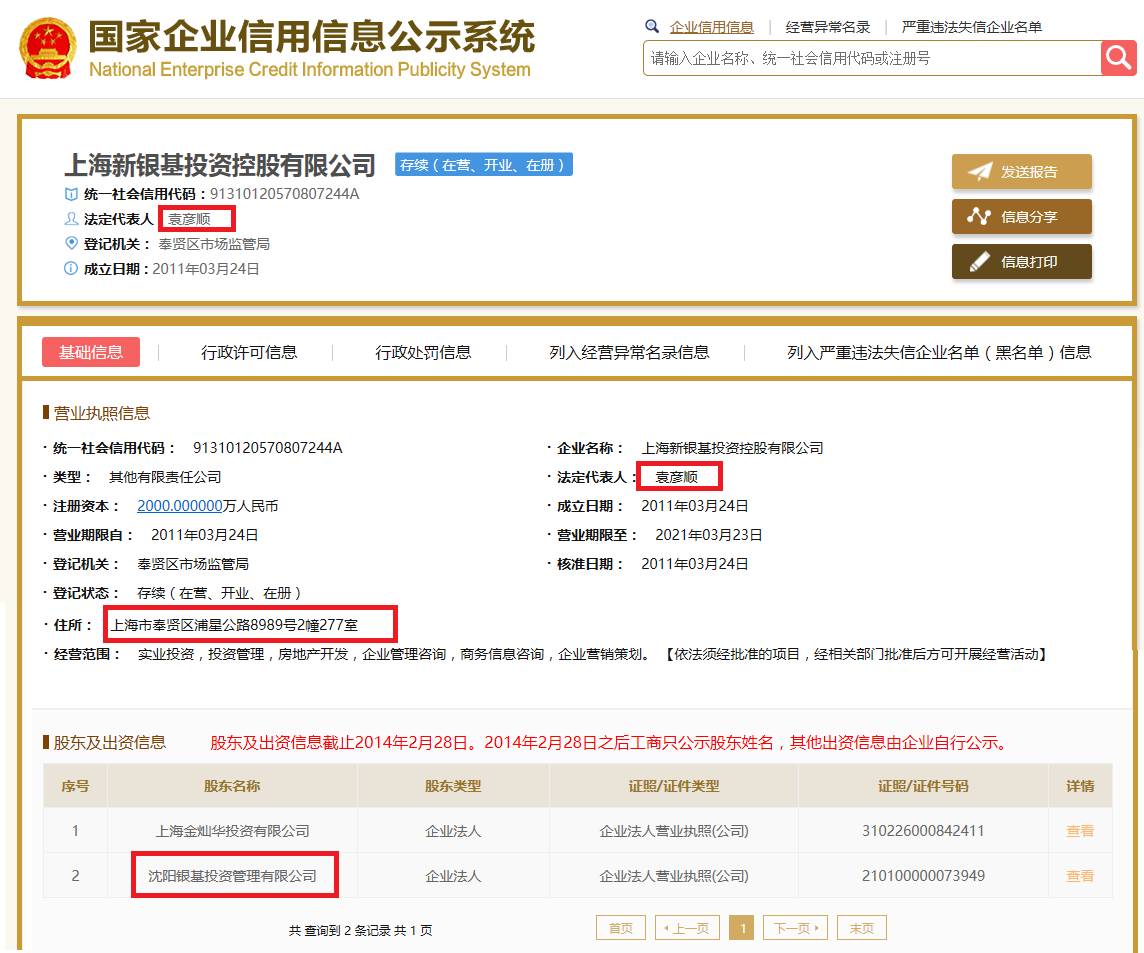Click the paper plane icon on 发送报告

(x=980, y=171)
